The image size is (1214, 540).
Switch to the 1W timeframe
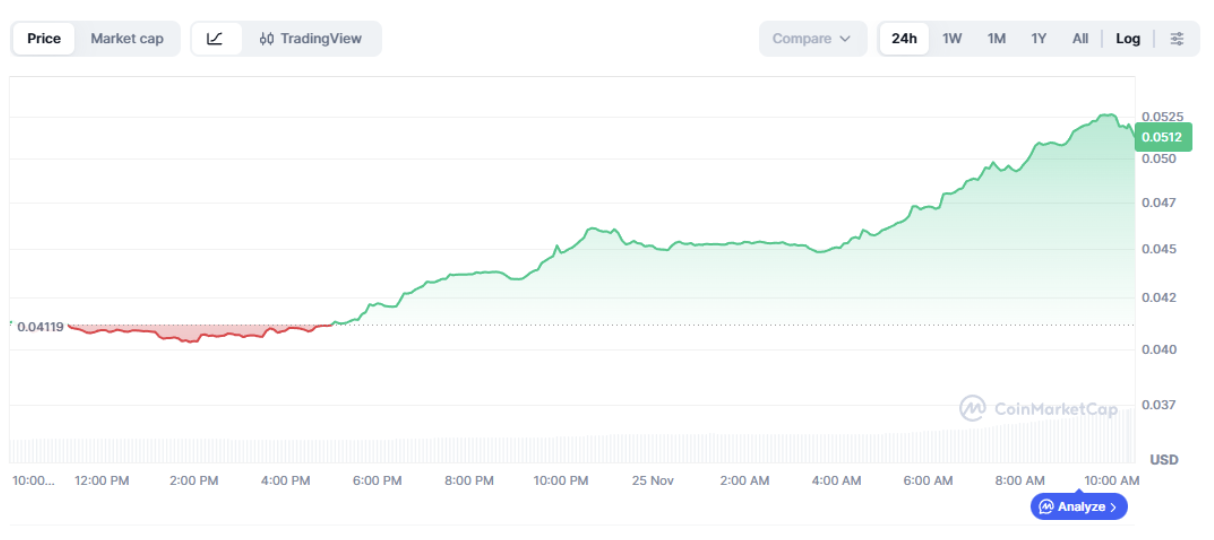pos(952,39)
